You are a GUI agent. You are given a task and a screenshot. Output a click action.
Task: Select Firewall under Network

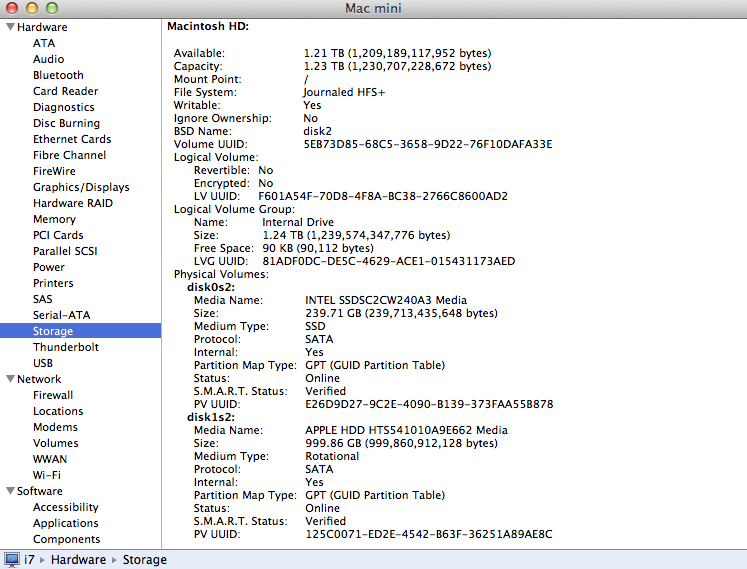[53, 395]
